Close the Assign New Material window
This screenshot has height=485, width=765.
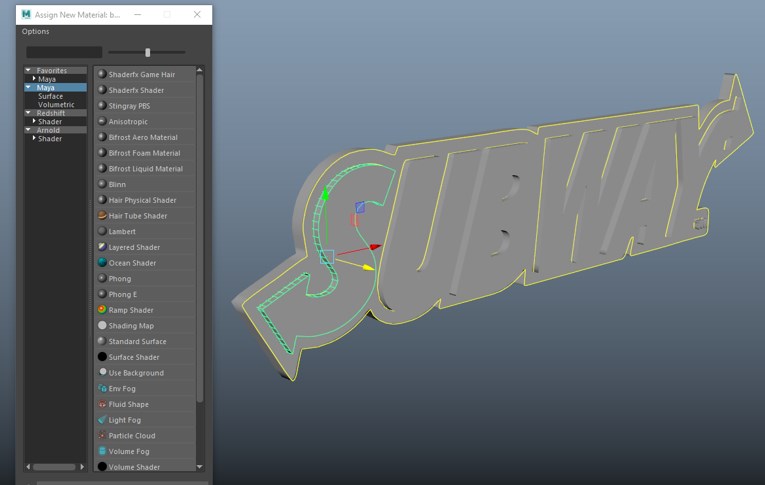click(x=197, y=15)
